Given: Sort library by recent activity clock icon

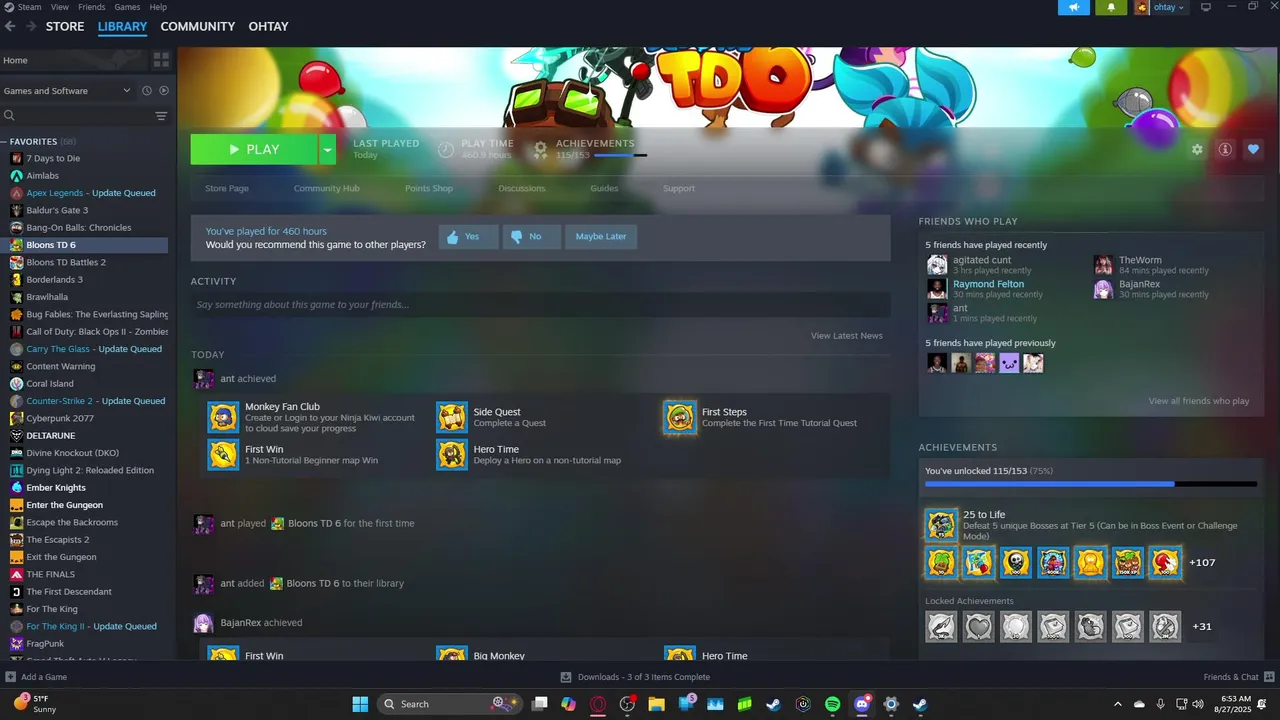Looking at the screenshot, I should 146,91.
